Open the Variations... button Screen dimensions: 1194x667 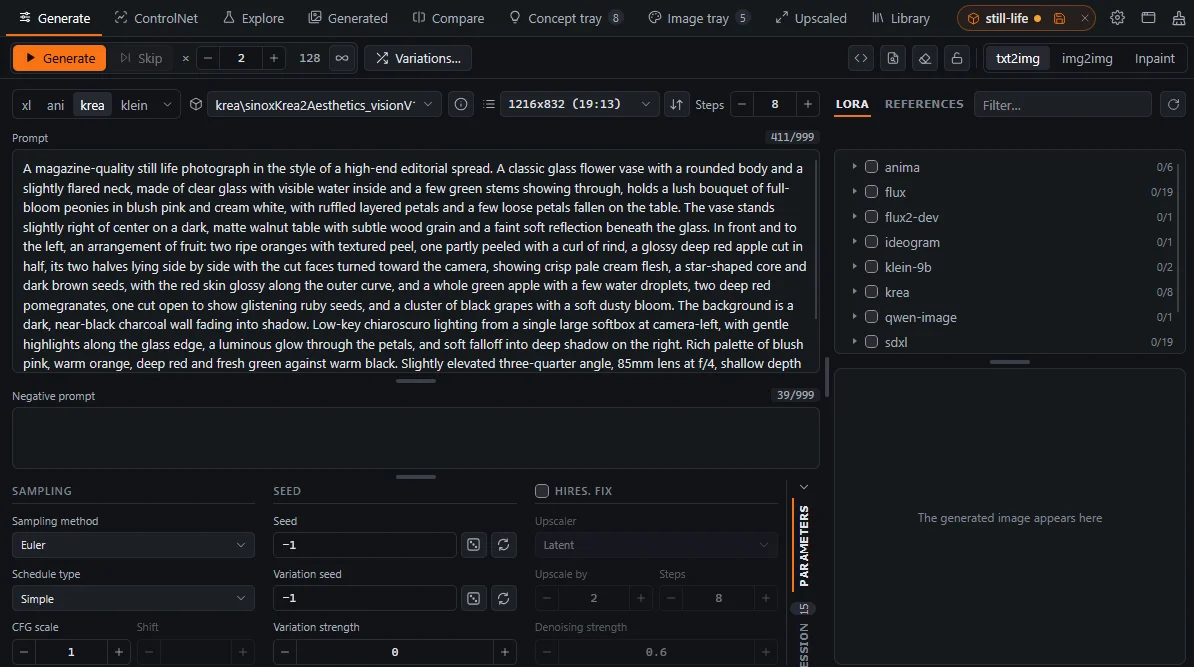point(418,58)
